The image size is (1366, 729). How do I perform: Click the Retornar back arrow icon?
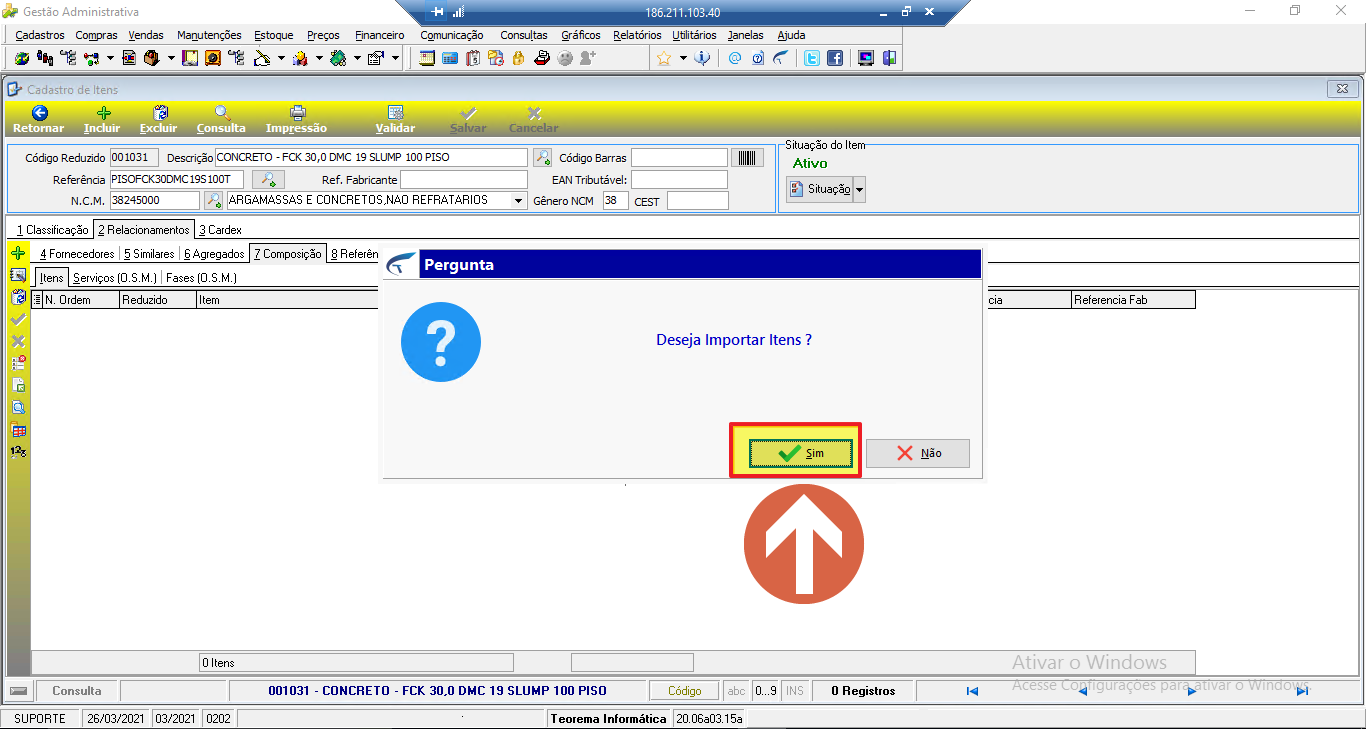(39, 113)
